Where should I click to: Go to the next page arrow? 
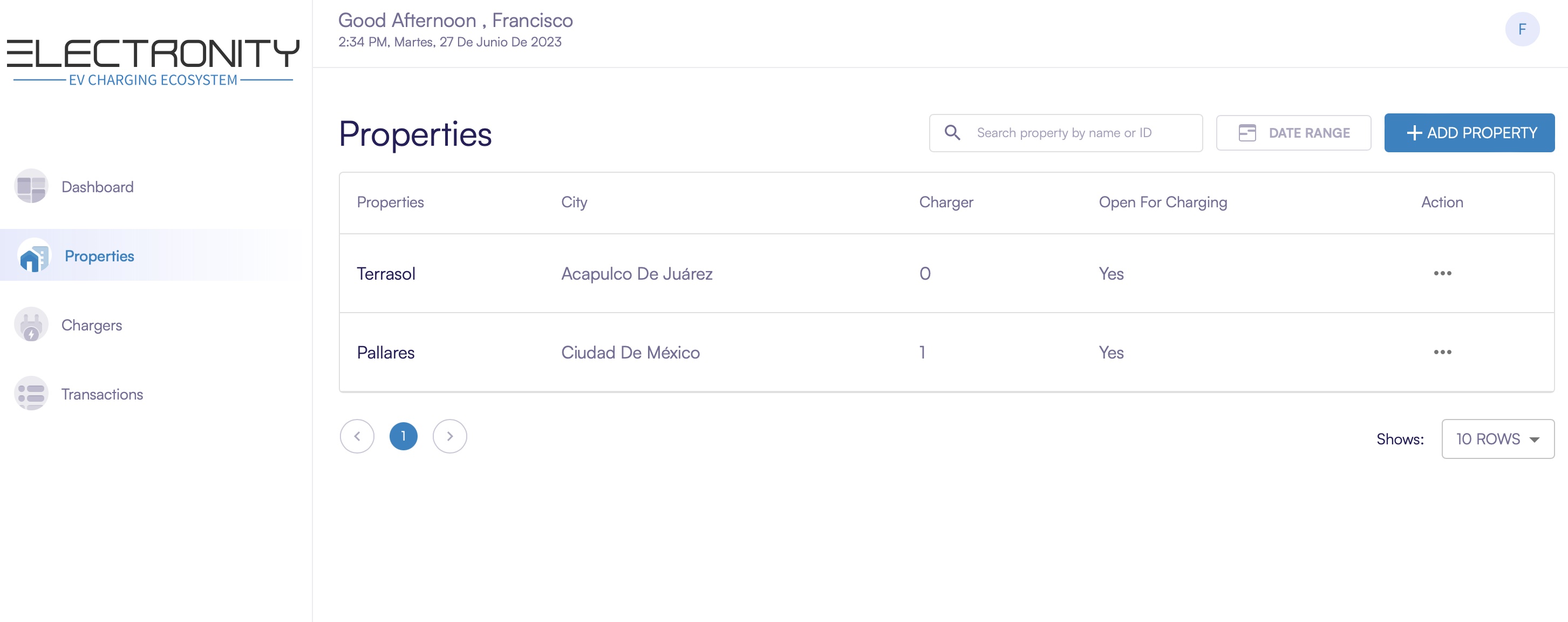[449, 436]
